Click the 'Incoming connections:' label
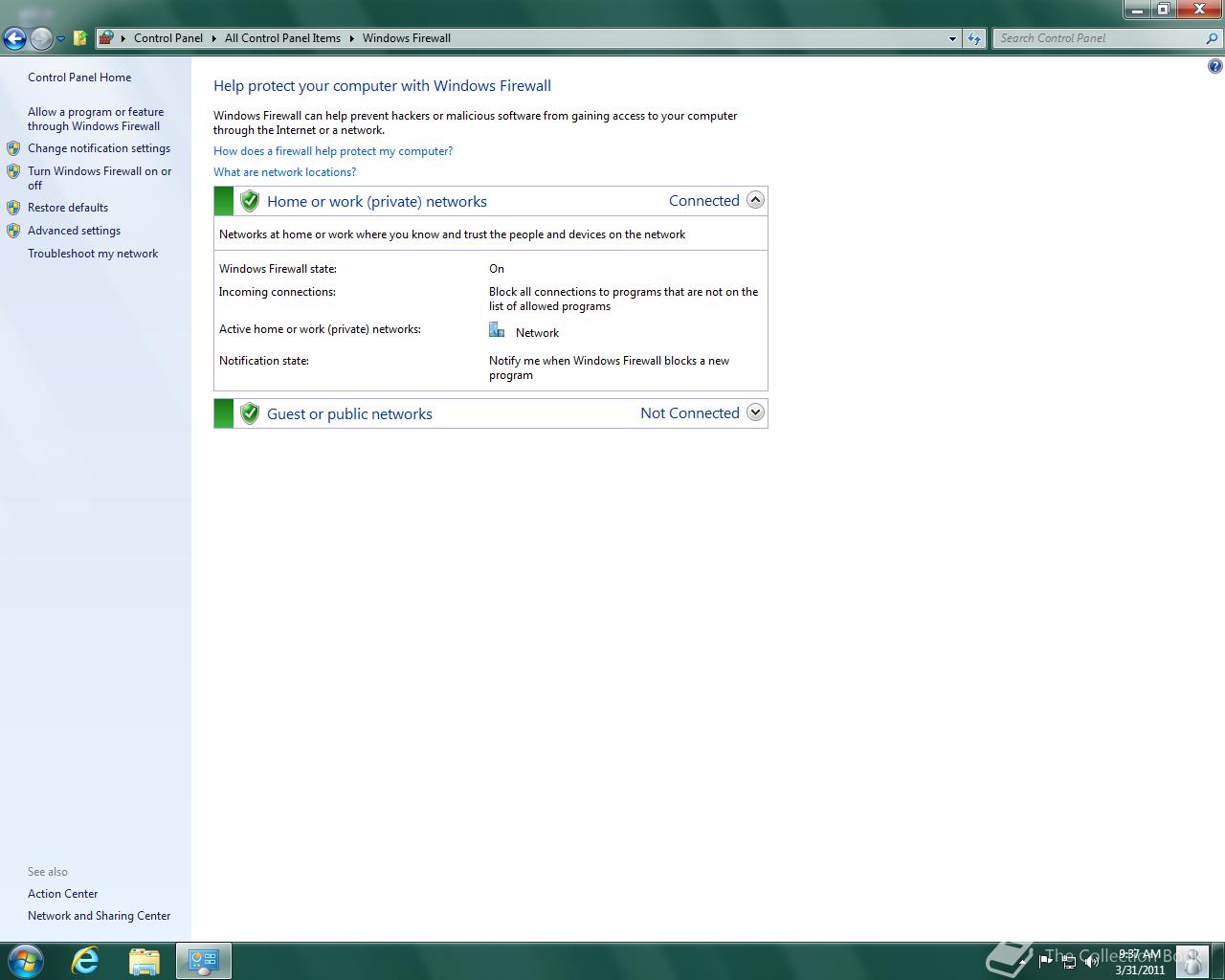1225x980 pixels. [x=278, y=292]
